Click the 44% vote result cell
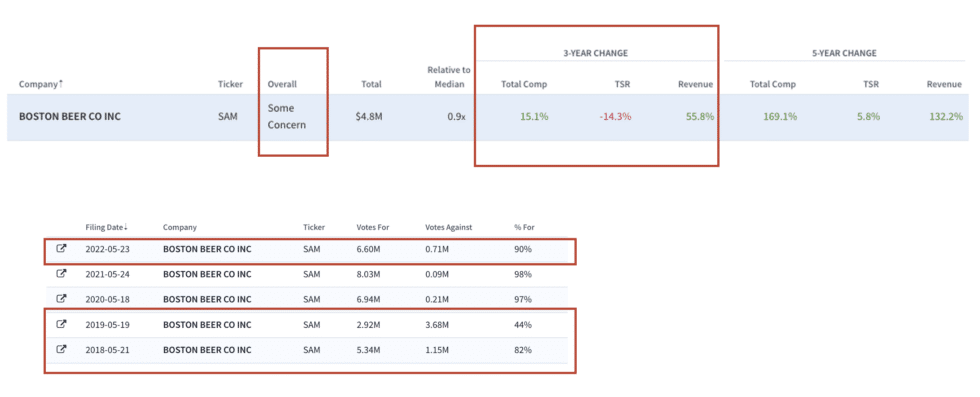980x397 pixels. coord(522,324)
